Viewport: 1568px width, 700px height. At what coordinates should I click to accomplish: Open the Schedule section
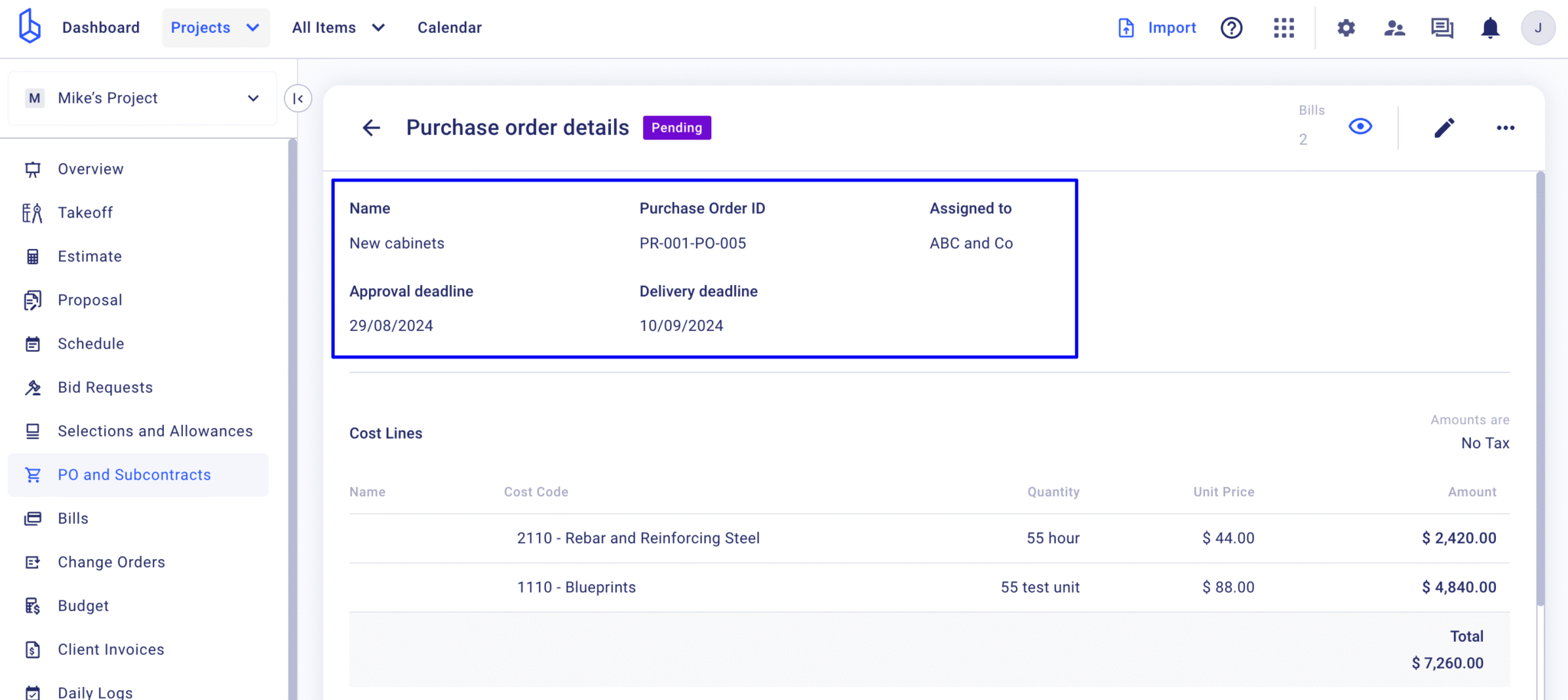[91, 343]
